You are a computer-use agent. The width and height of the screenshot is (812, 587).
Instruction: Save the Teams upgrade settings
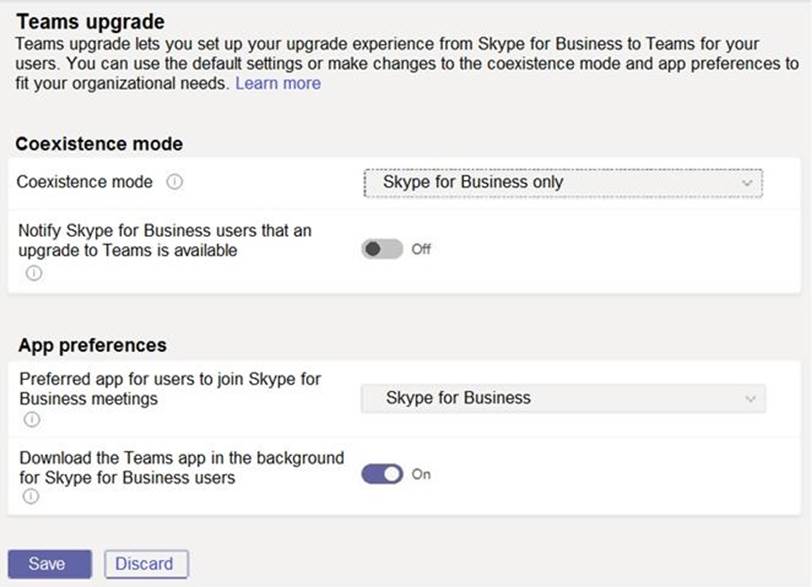pyautogui.click(x=48, y=564)
